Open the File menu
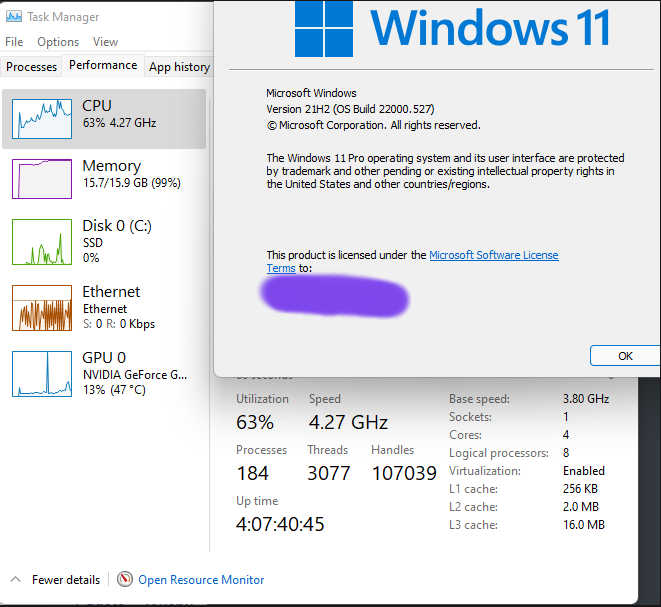Screen dimensions: 661x607 point(14,42)
